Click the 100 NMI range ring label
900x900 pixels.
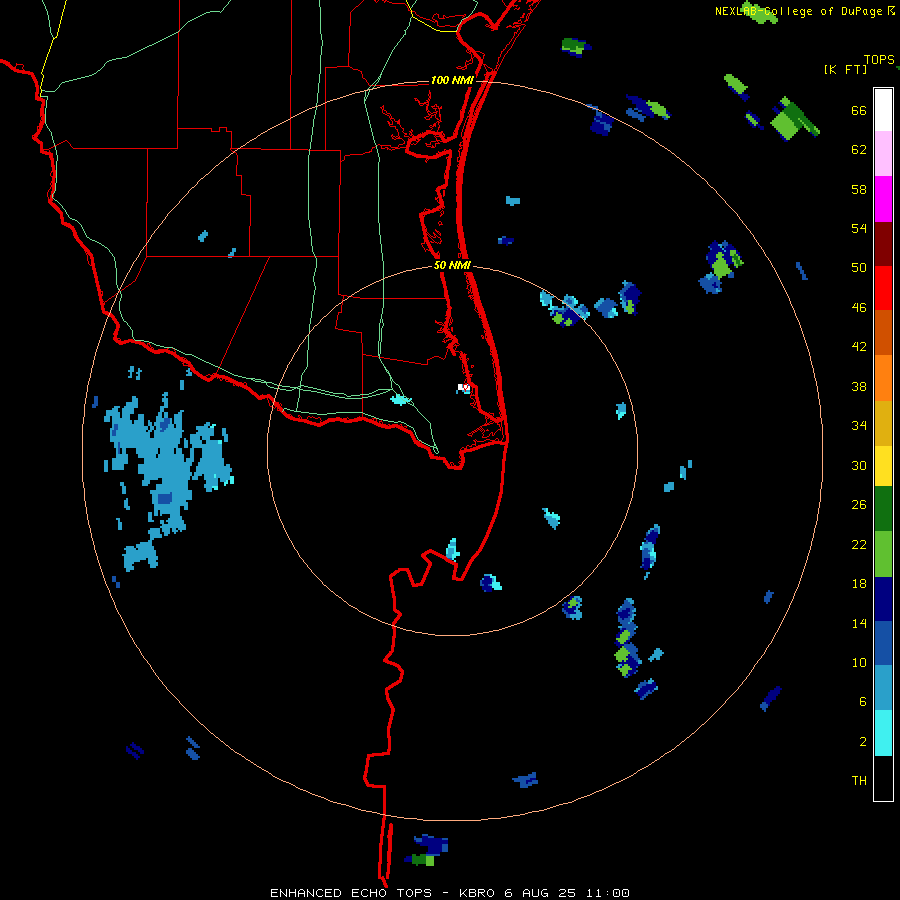(x=452, y=80)
